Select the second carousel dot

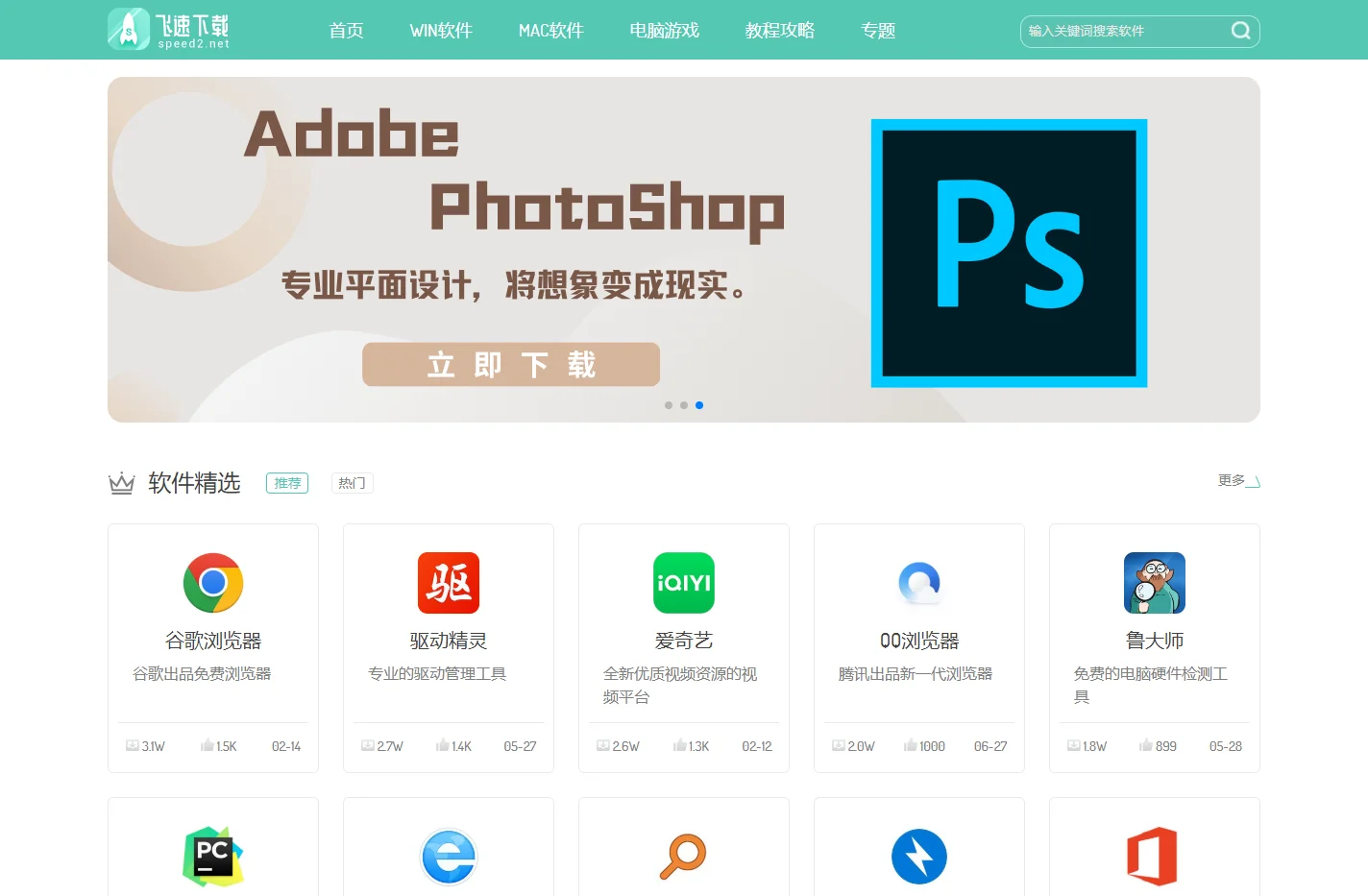coord(684,405)
